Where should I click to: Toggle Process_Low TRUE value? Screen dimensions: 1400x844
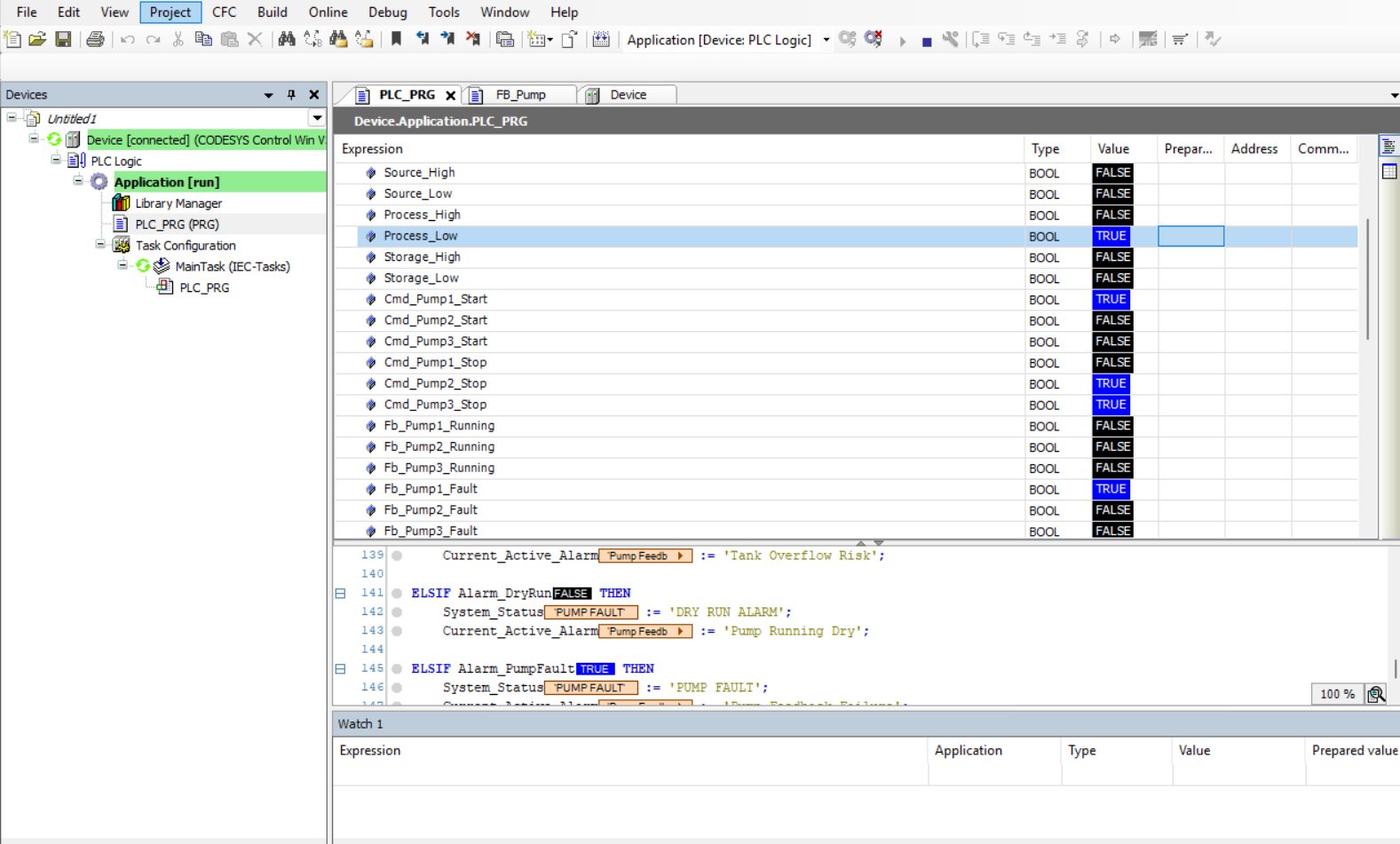point(1111,236)
